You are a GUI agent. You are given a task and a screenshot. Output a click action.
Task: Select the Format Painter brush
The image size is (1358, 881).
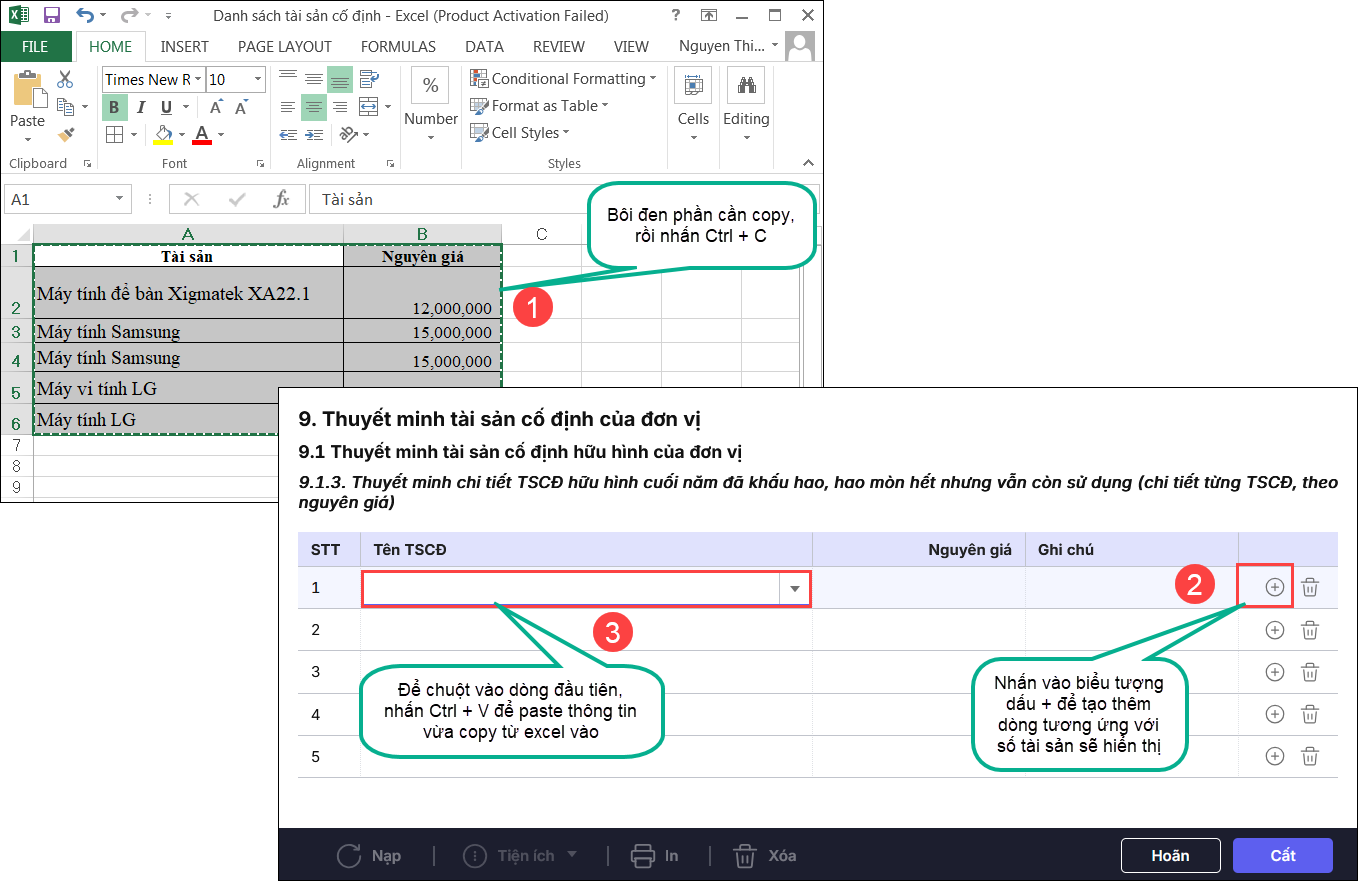[66, 133]
